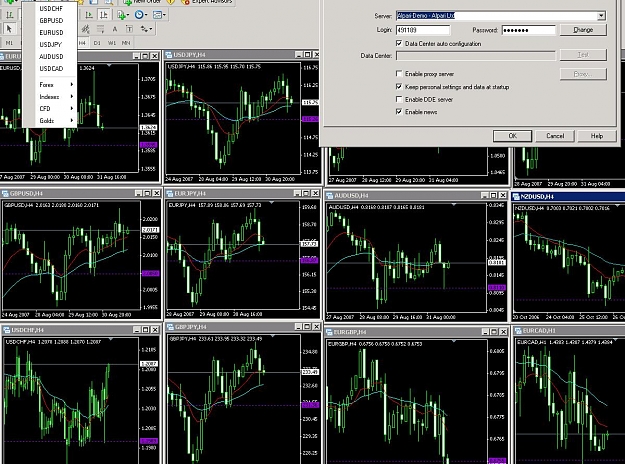Choose AUDUSD from the symbol menu
The image size is (625, 464).
pyautogui.click(x=50, y=56)
